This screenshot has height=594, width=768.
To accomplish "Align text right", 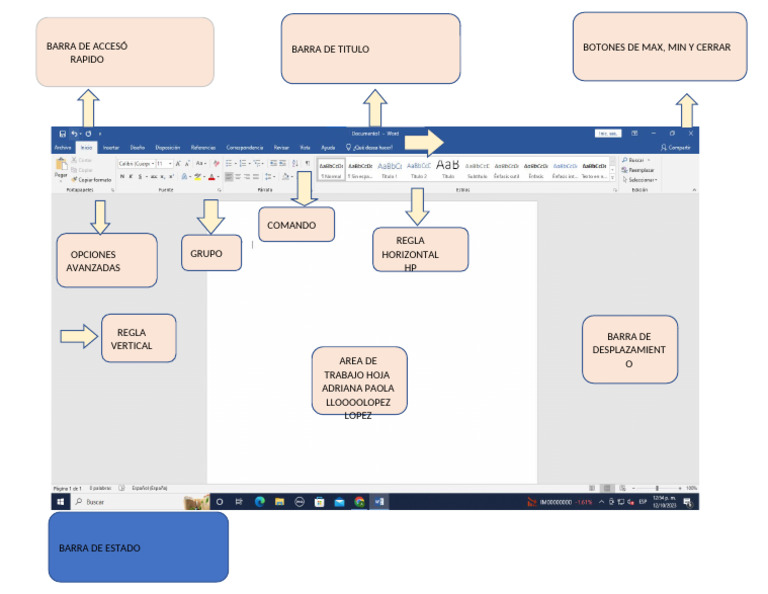I will tap(246, 176).
